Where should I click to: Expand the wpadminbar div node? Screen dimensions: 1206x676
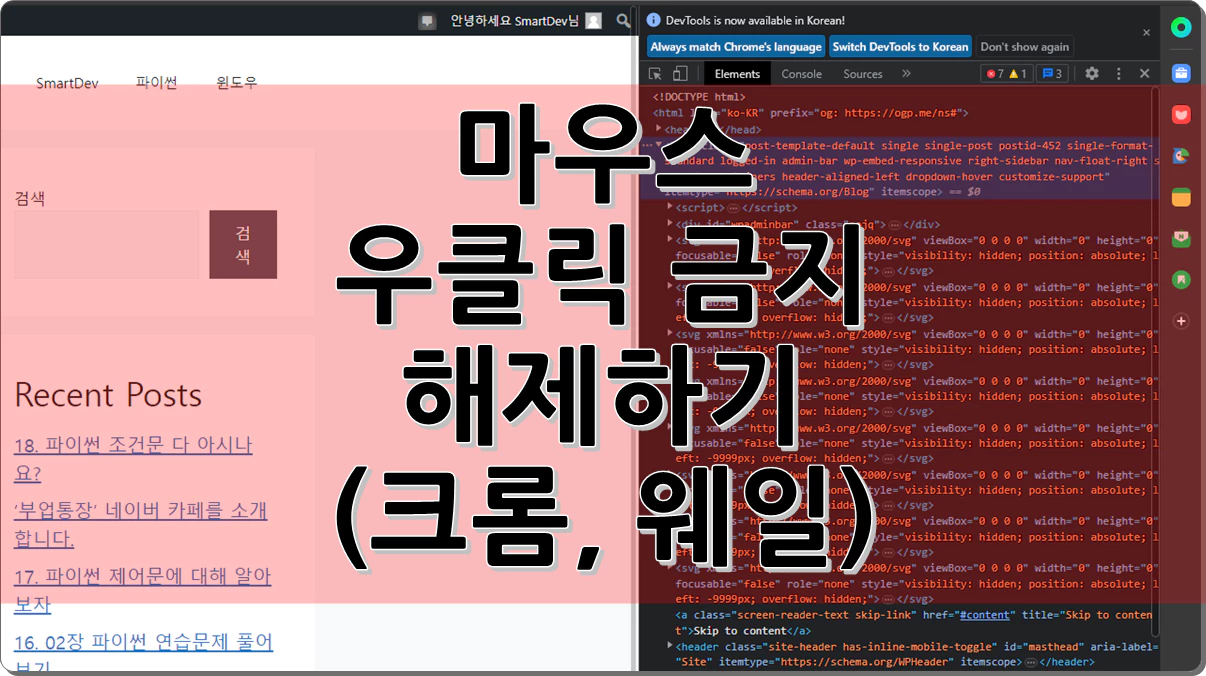[671, 224]
